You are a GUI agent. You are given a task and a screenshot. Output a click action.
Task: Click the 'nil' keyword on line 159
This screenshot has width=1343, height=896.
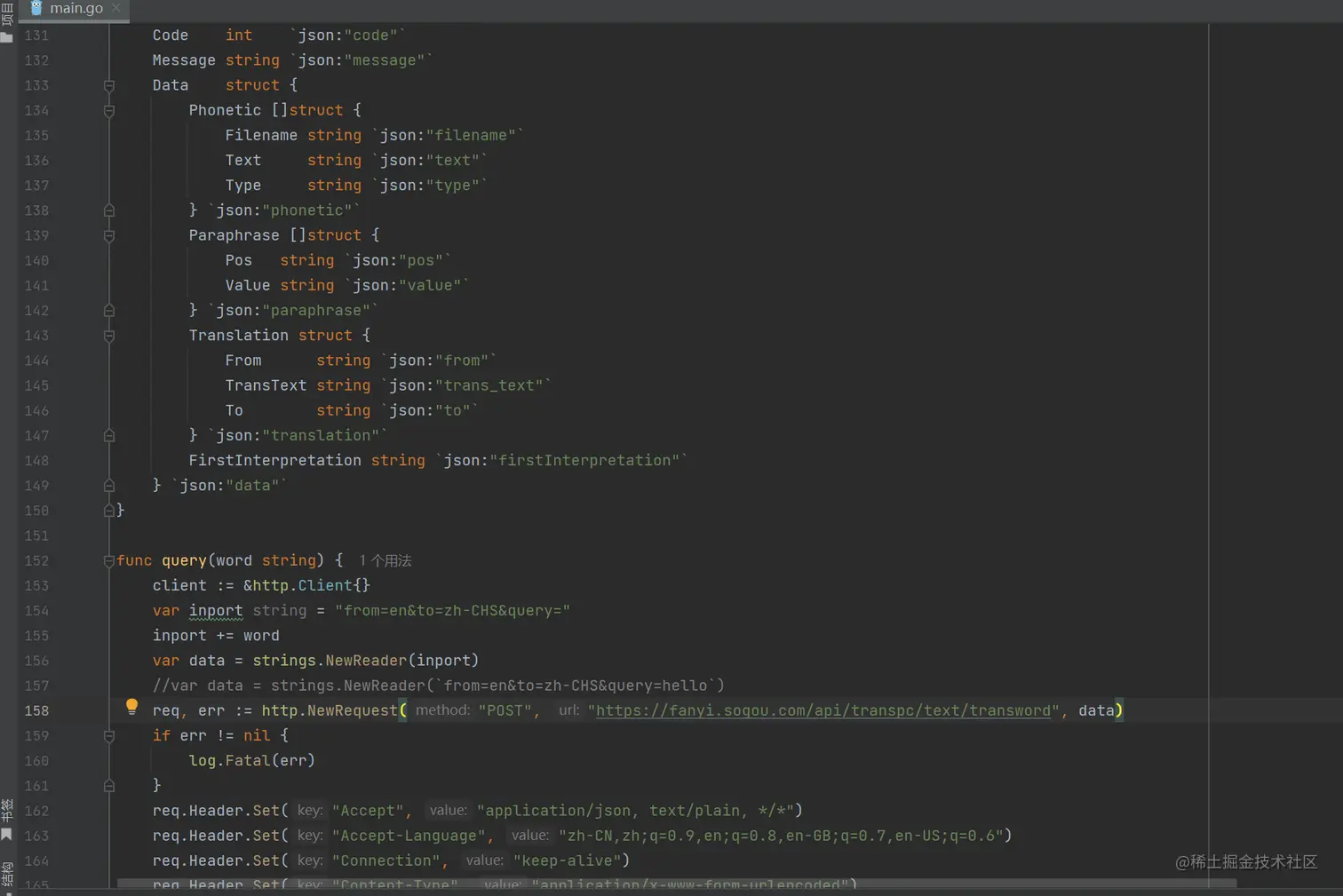(x=257, y=735)
